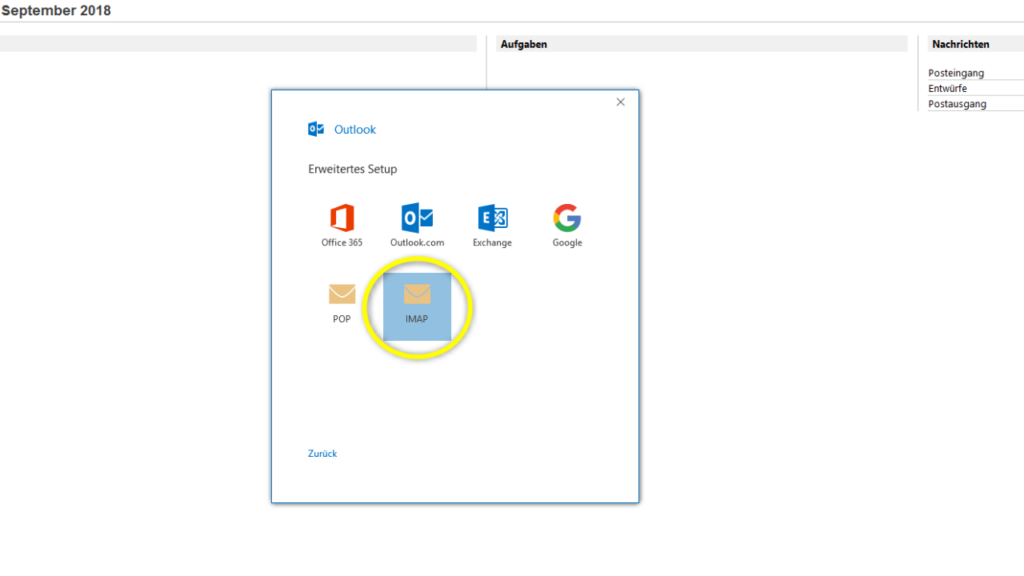
Task: Open the Posteingang folder
Action: click(956, 72)
